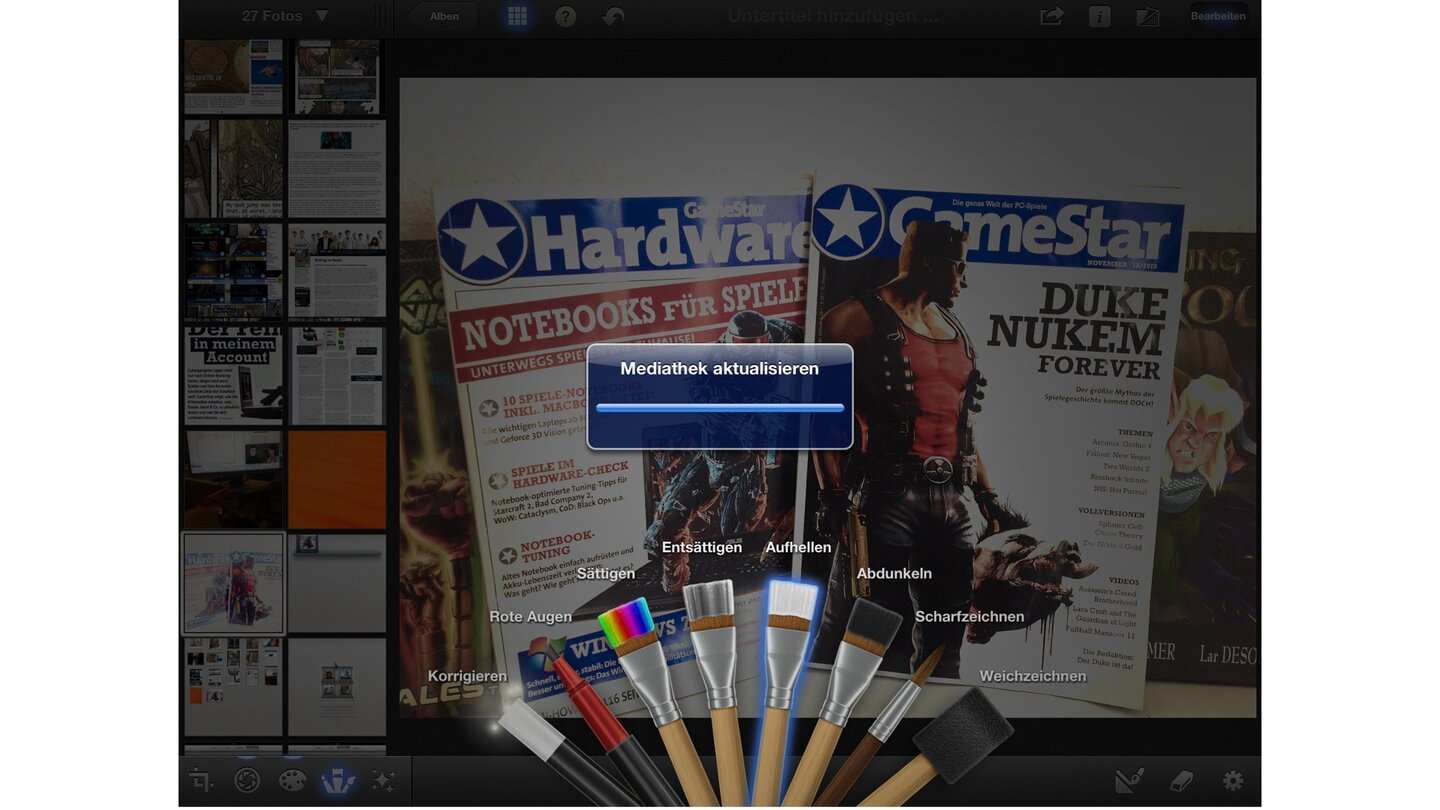Click the Rote Augen label
The height and width of the screenshot is (810, 1440).
530,617
